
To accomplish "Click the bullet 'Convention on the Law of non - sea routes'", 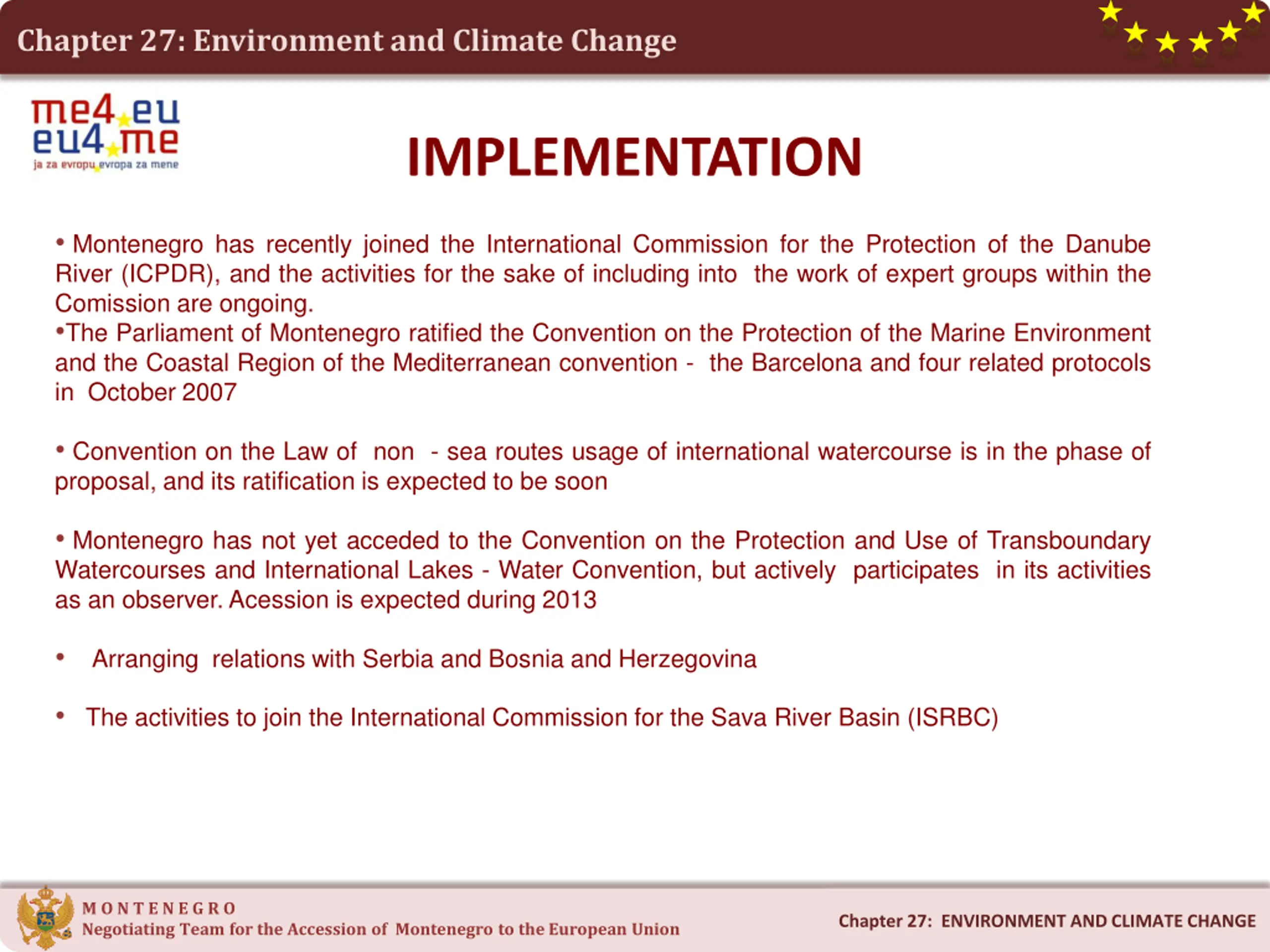I will coord(603,467).
